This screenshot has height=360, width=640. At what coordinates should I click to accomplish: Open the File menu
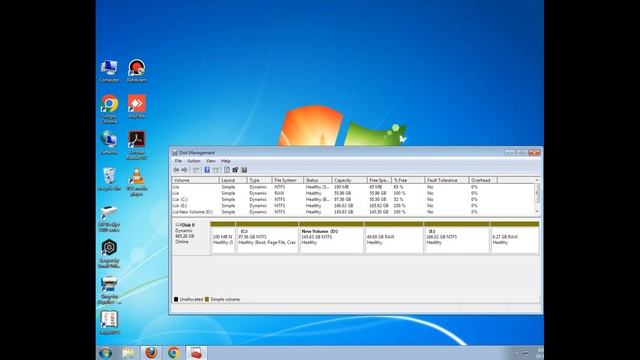point(178,161)
